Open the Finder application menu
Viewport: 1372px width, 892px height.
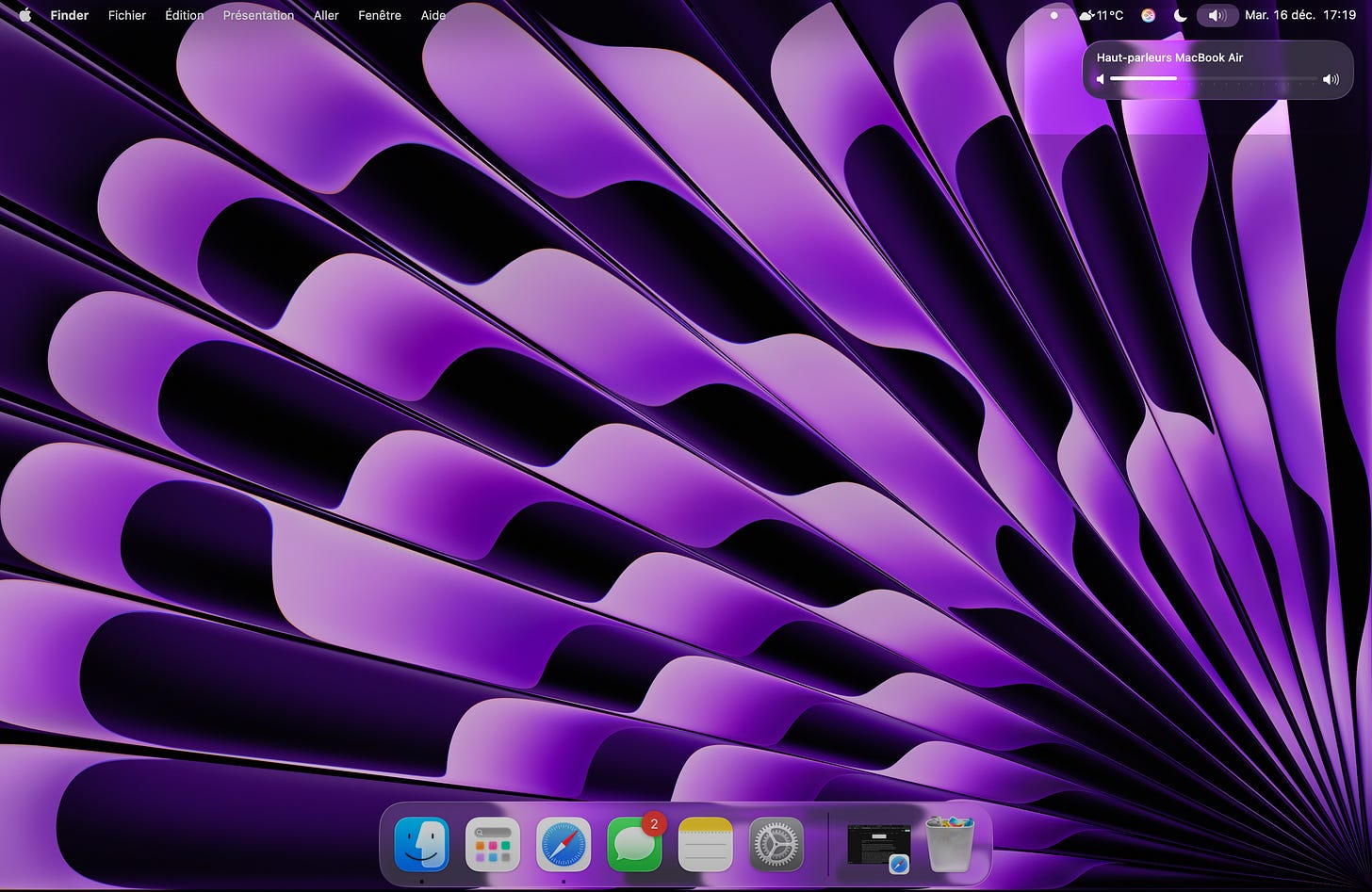tap(70, 15)
